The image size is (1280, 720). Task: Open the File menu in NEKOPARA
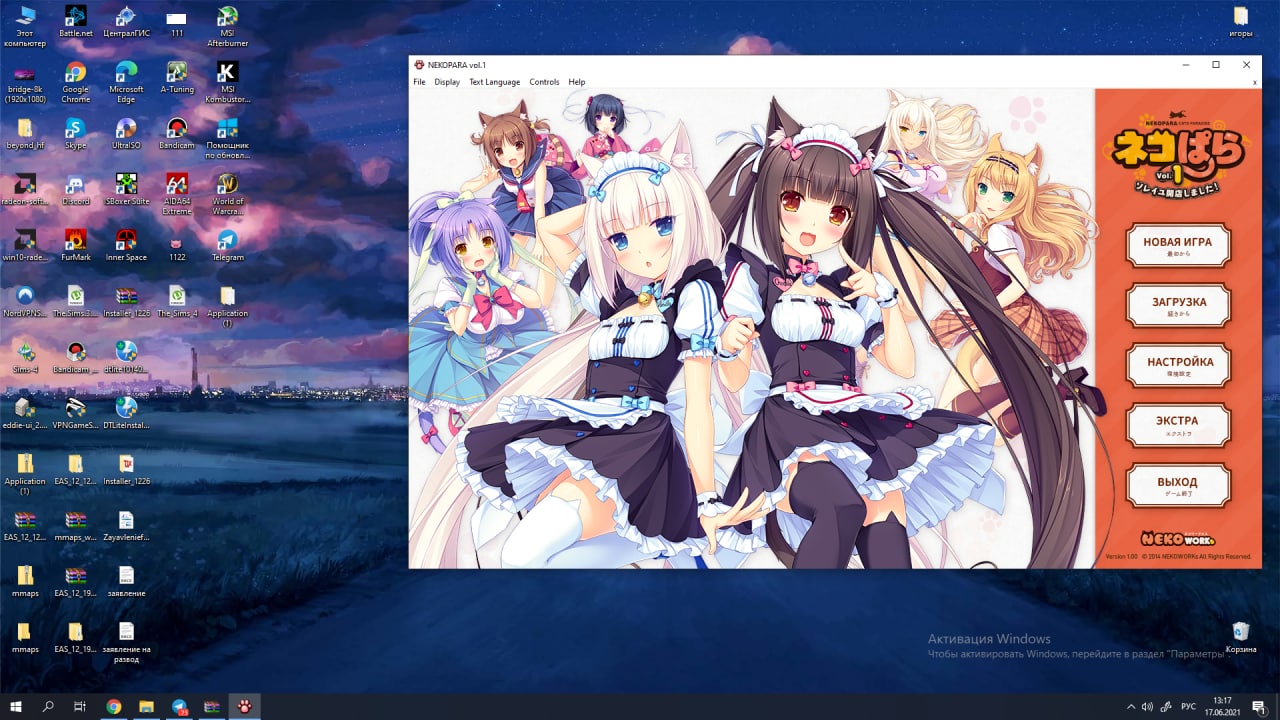point(420,82)
